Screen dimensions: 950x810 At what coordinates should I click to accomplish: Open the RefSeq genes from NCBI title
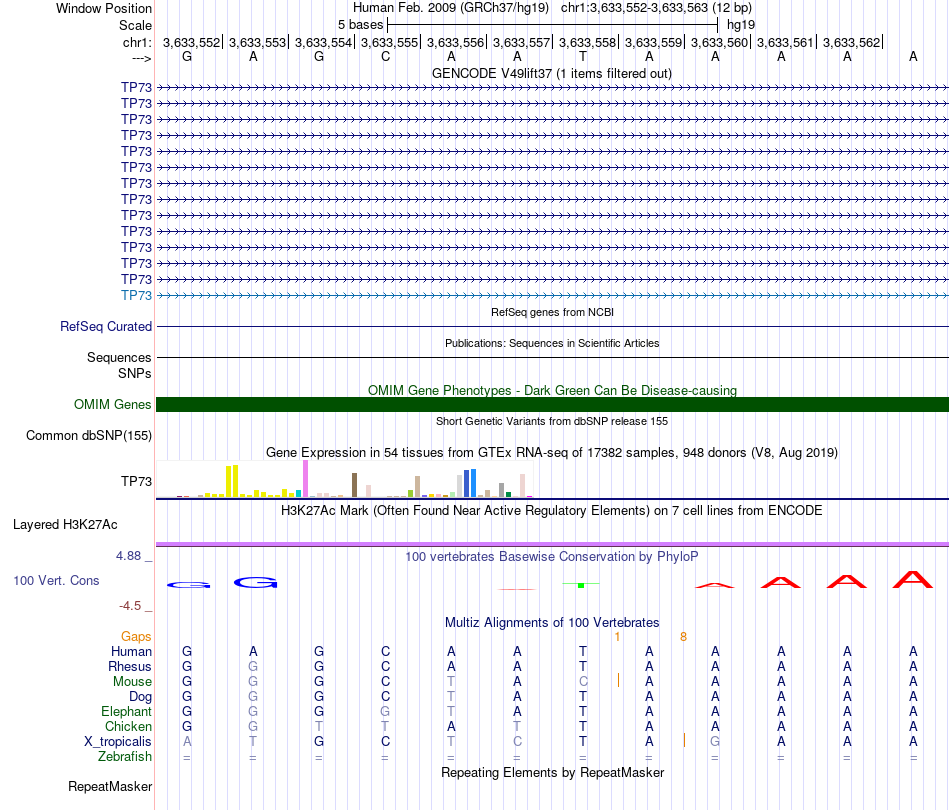click(x=552, y=312)
